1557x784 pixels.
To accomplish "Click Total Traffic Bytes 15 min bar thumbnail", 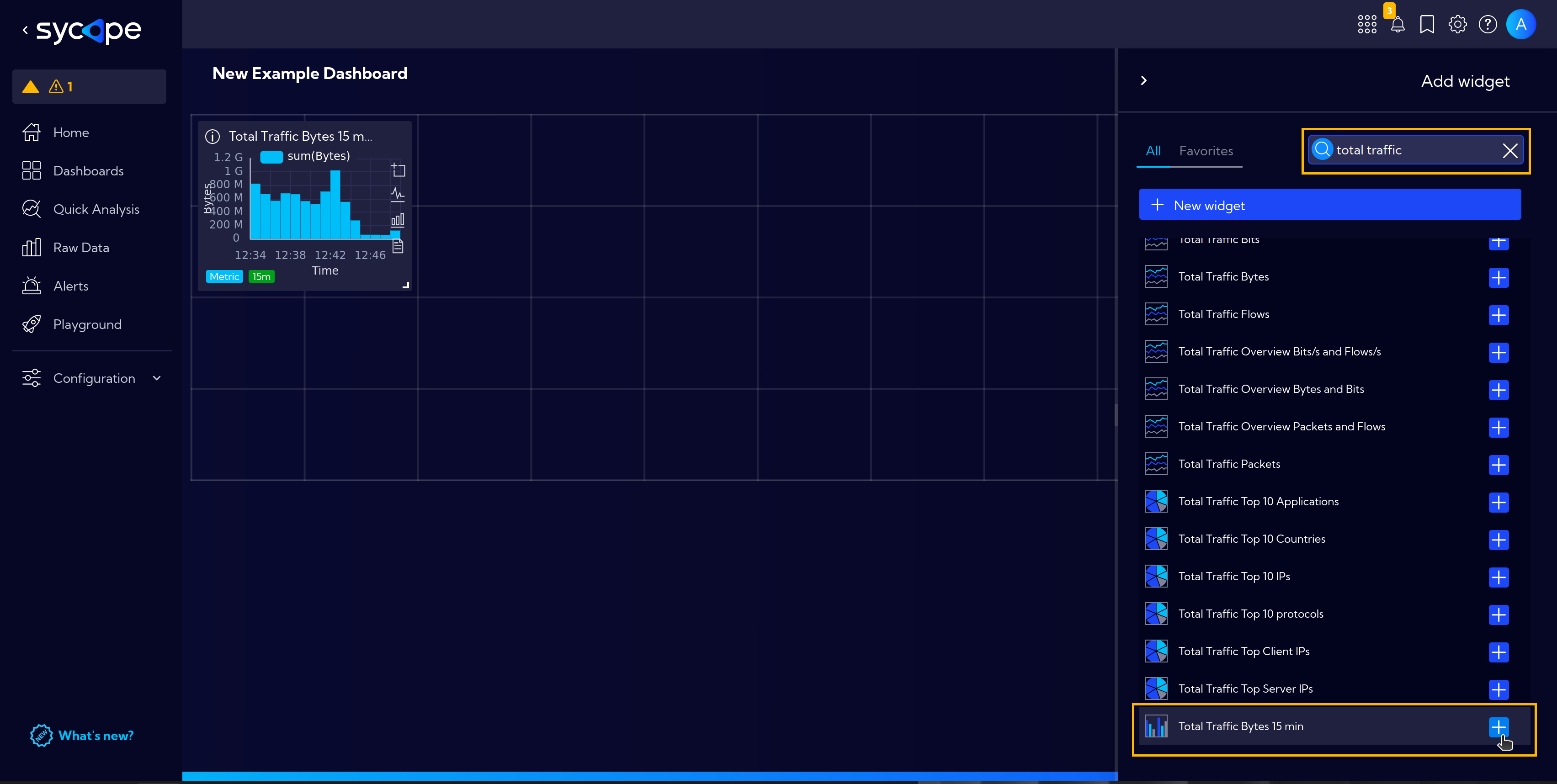I will click(1156, 726).
